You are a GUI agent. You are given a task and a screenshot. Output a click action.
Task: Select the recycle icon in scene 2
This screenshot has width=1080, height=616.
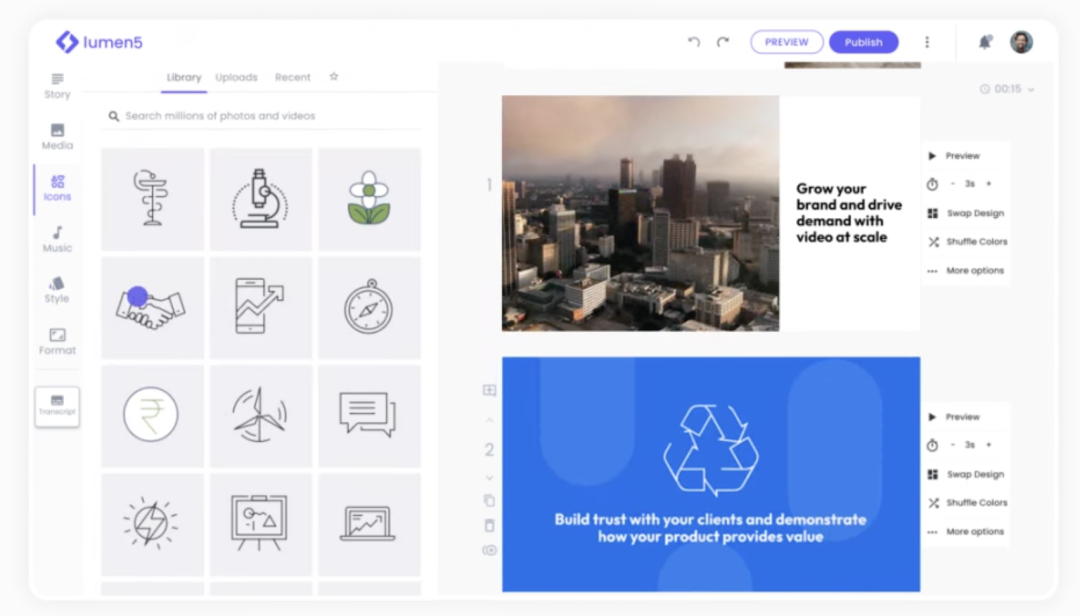point(711,449)
